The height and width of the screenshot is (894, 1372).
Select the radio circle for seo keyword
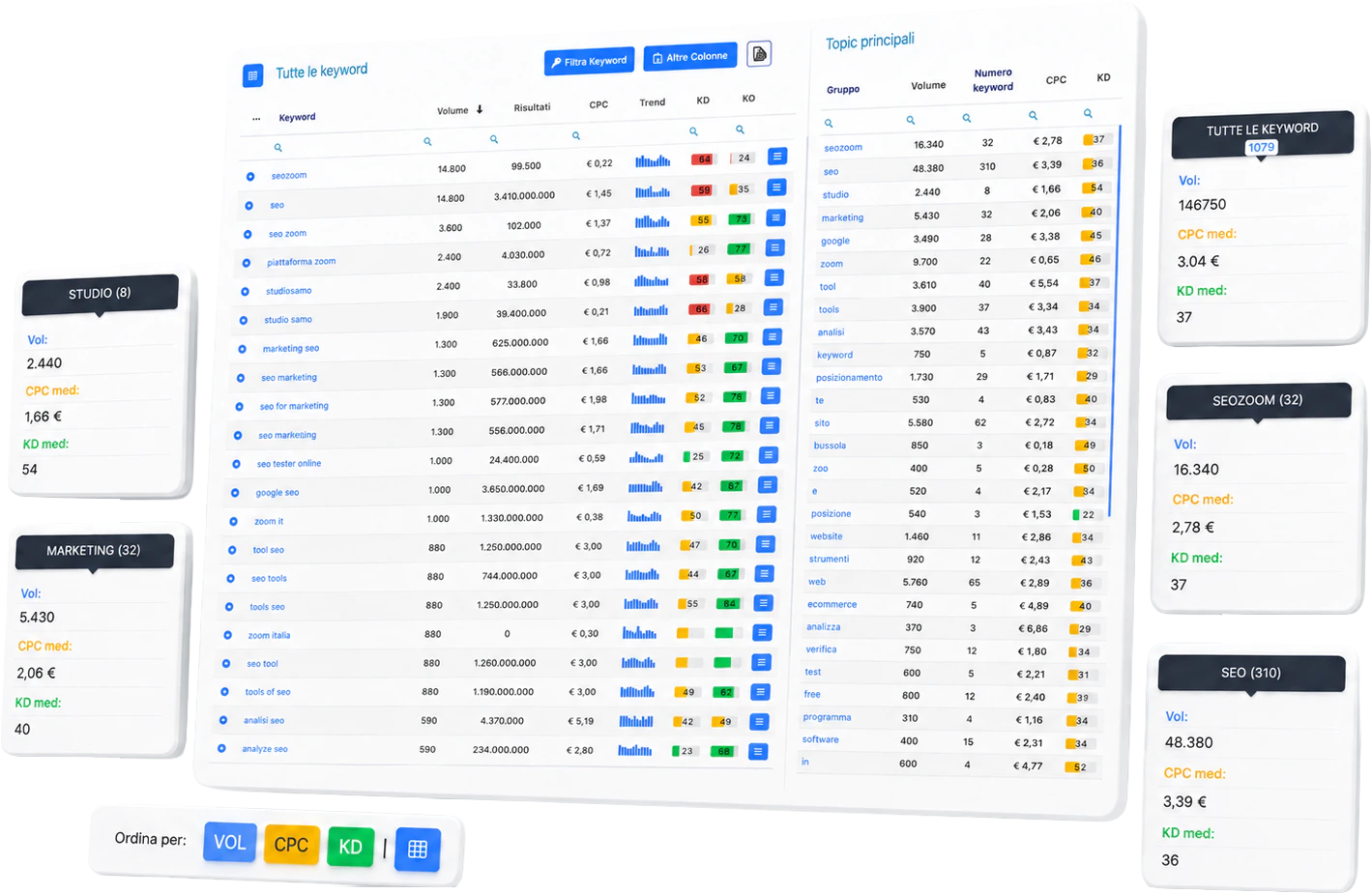248,206
